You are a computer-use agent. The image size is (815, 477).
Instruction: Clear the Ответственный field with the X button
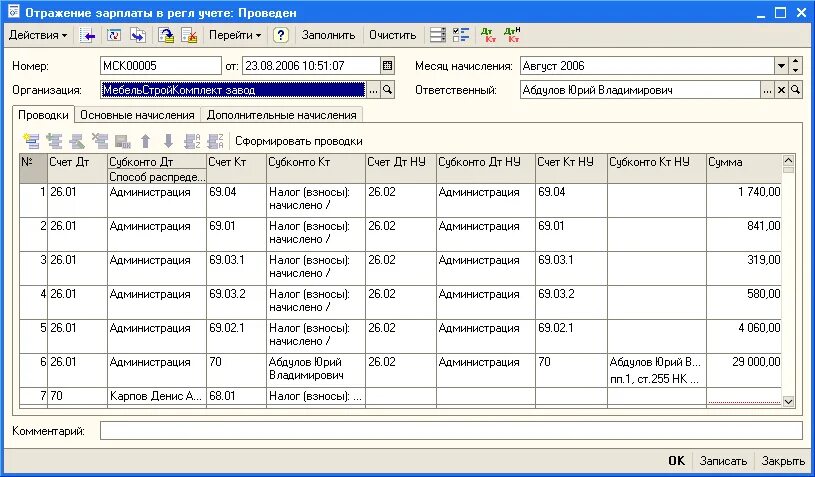point(781,90)
